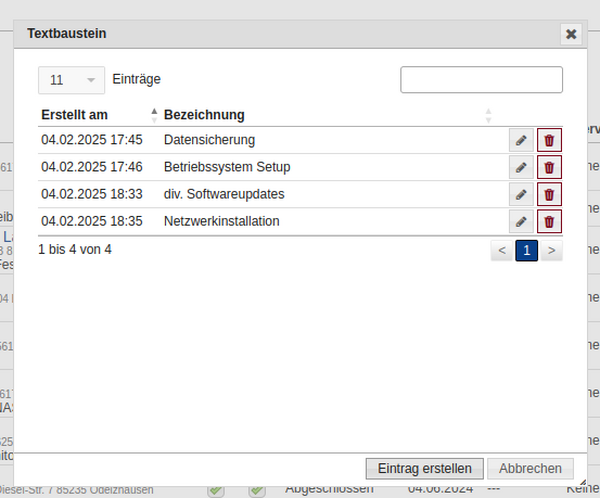600x498 pixels.
Task: Select the Datensicherung row text
Action: 209,140
